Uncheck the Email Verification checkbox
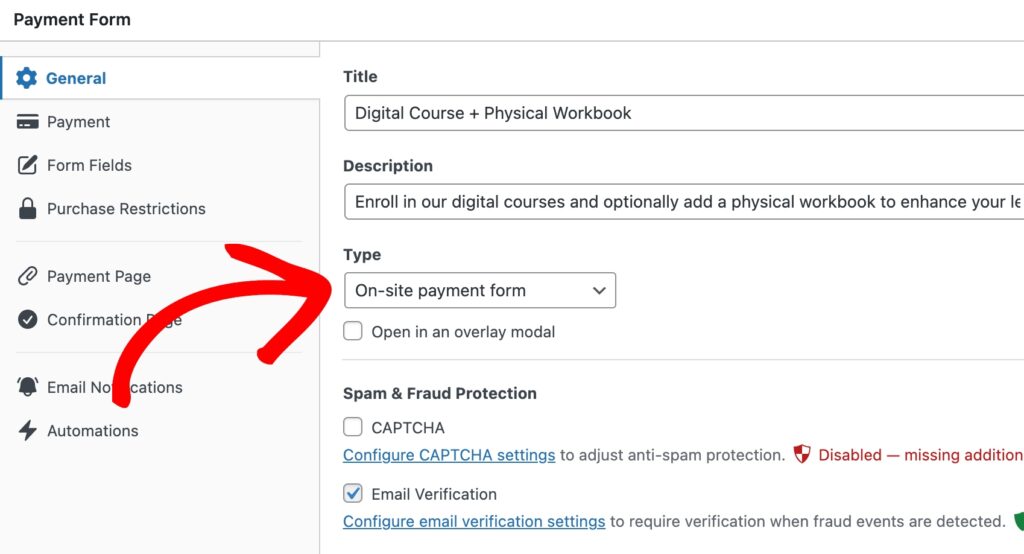Screen dimensions: 1024x554 point(353,493)
